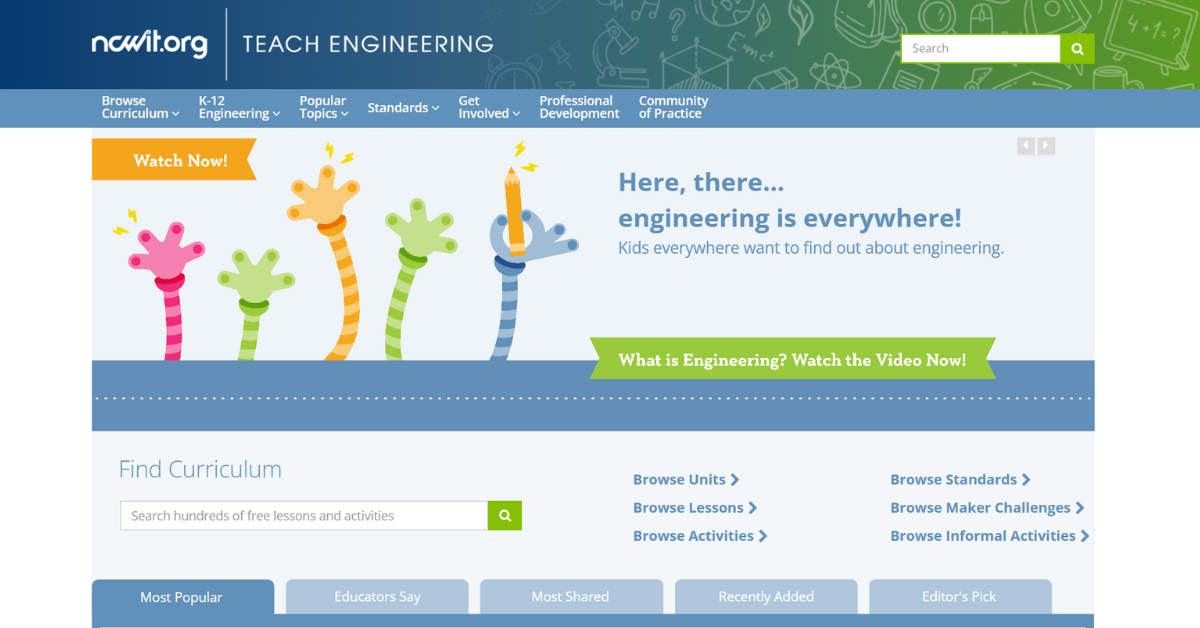Go to previous carousel slide arrow
Viewport: 1200px width, 628px height.
point(1026,146)
